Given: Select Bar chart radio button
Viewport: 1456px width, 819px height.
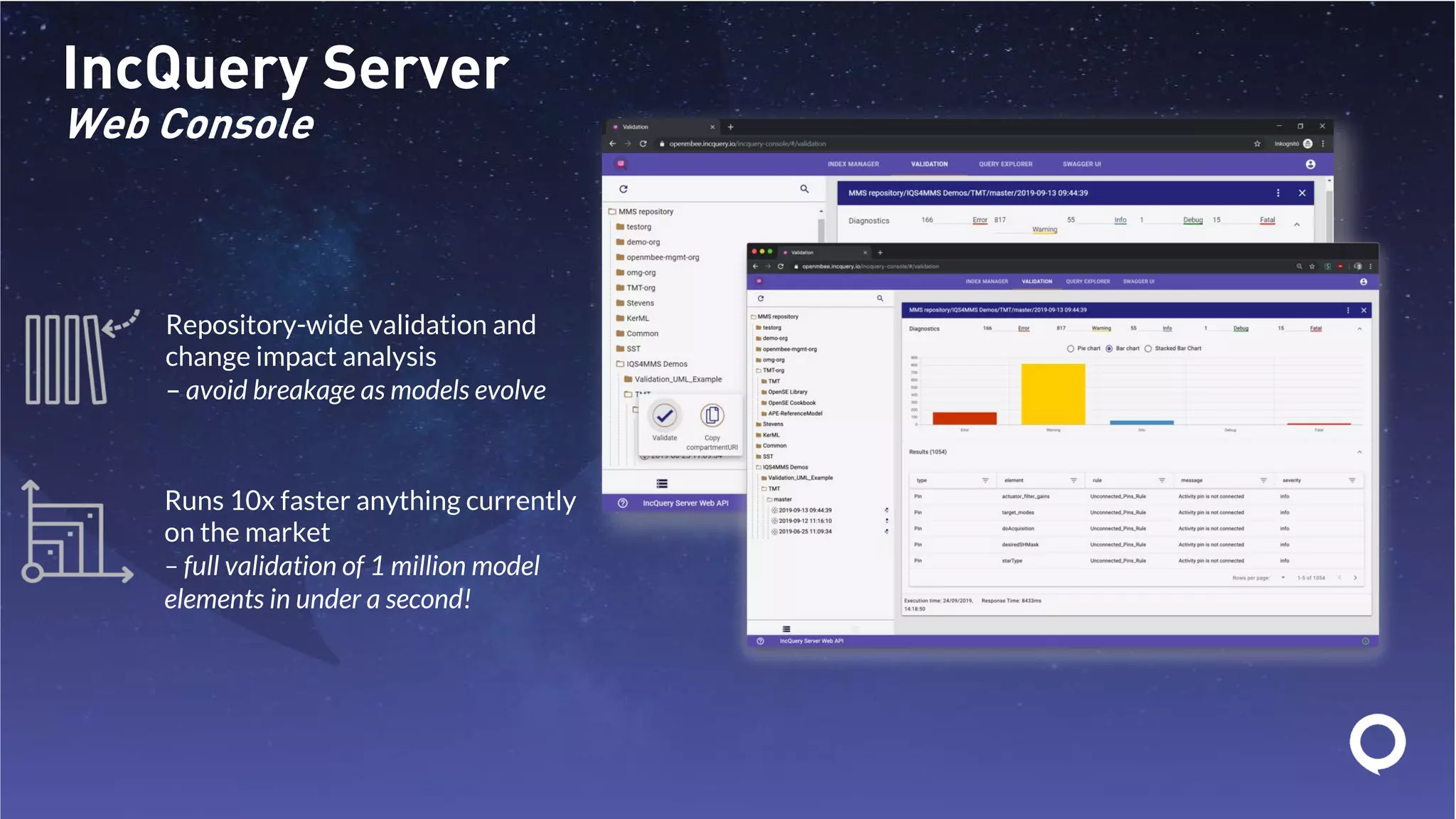Looking at the screenshot, I should 1109,348.
